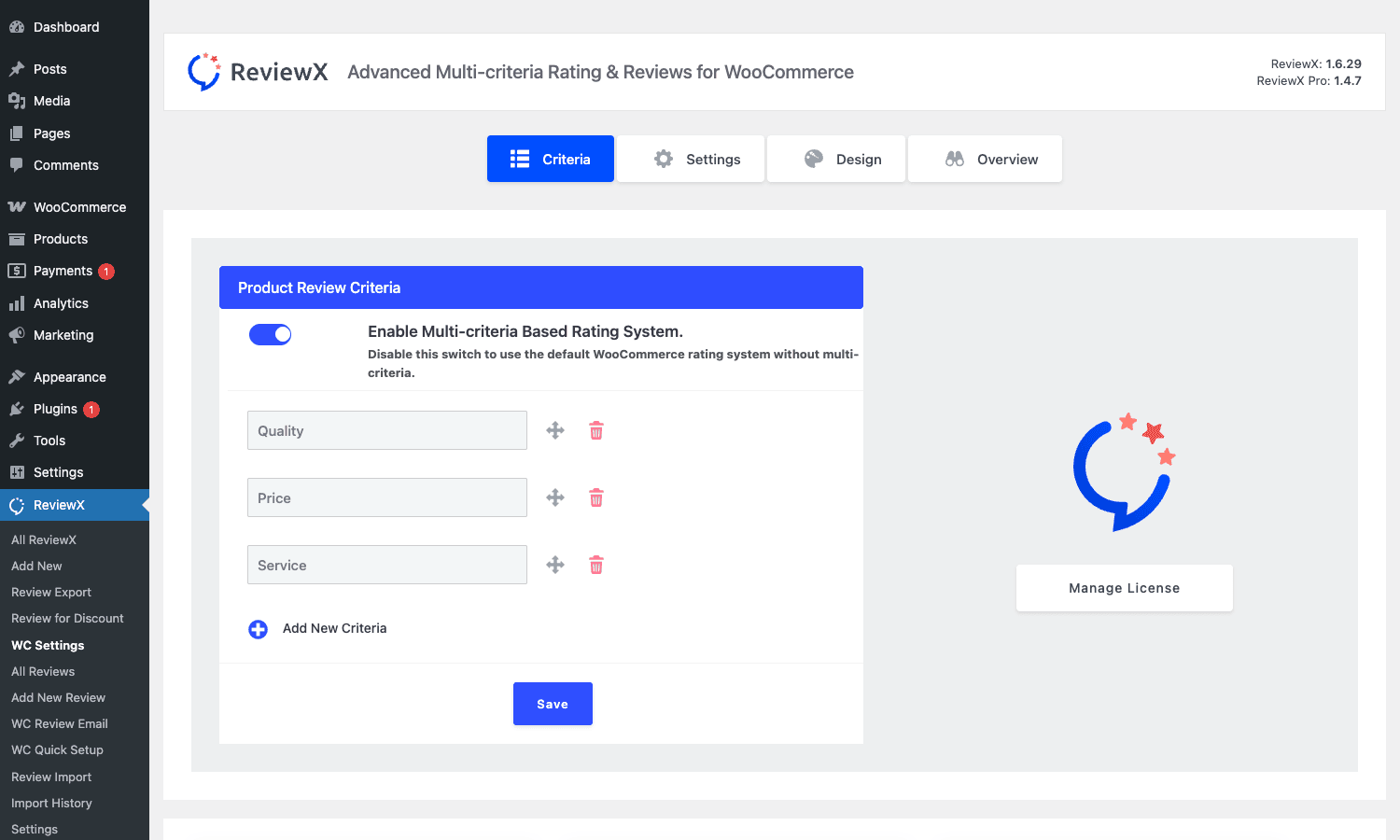This screenshot has width=1400, height=840.
Task: Click the Dashboard gauge icon in sidebar
Action: click(x=17, y=27)
